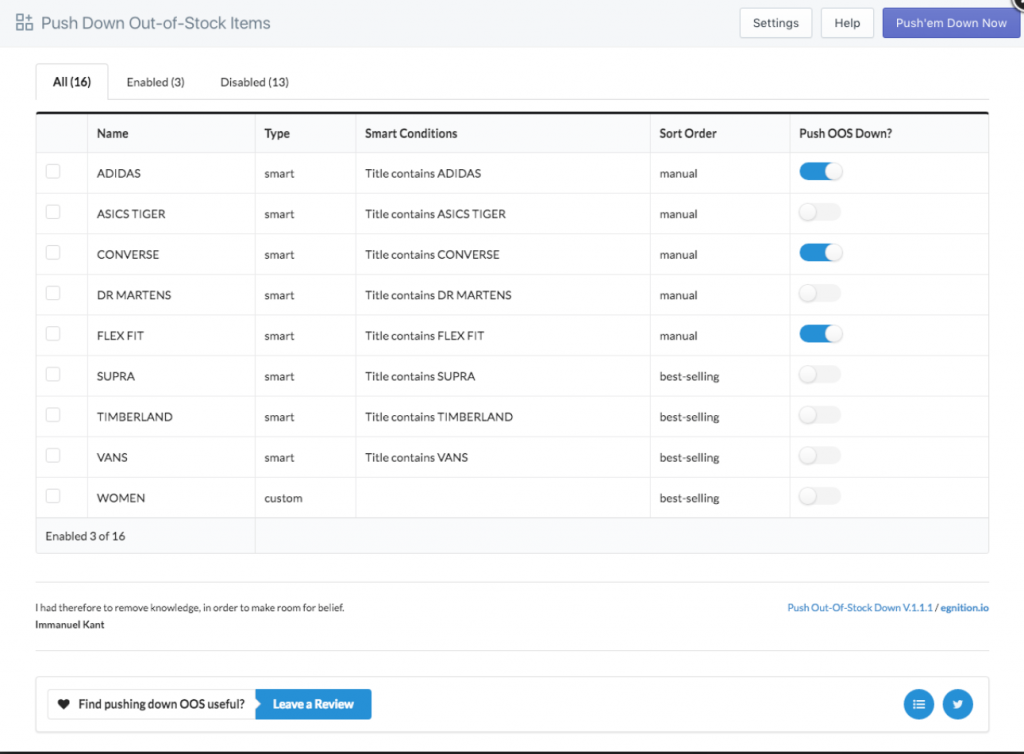Enable Push OOS Down for DR MARTENS
The image size is (1024, 754).
[820, 293]
